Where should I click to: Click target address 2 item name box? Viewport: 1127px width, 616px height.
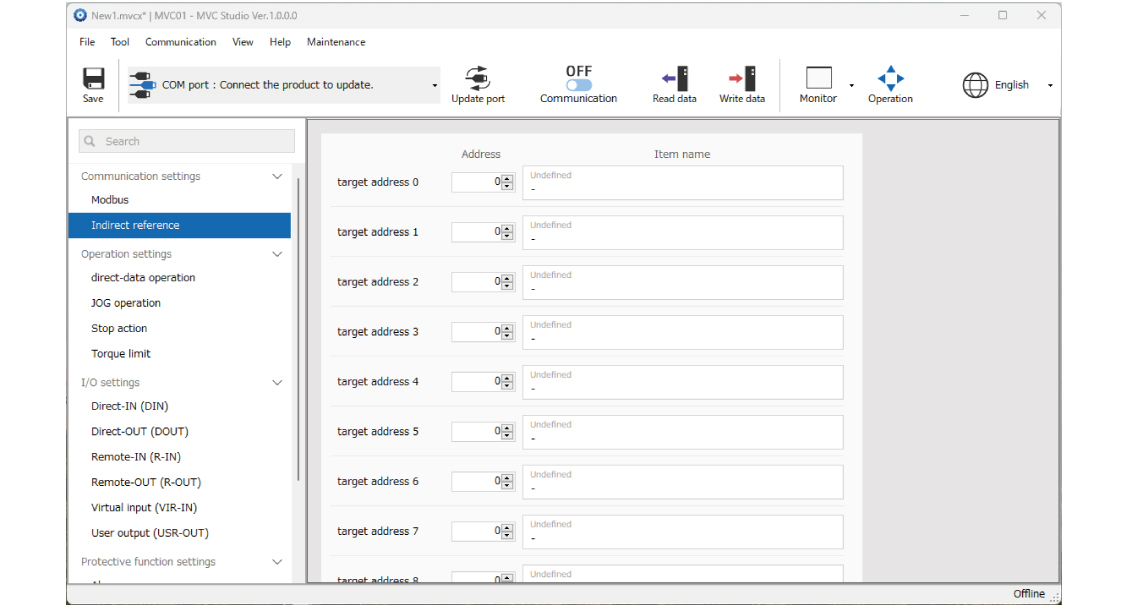click(683, 282)
